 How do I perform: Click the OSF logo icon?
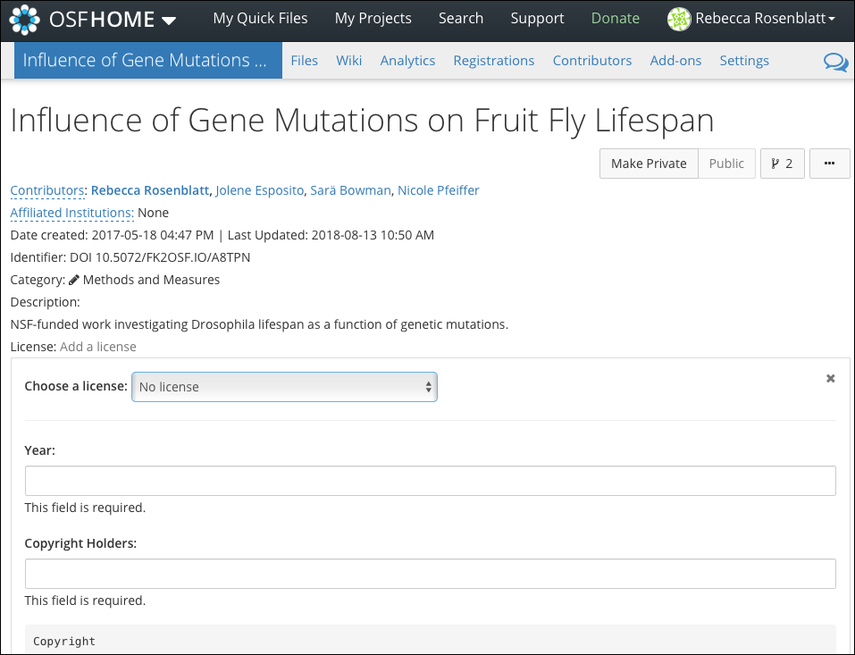pyautogui.click(x=25, y=19)
